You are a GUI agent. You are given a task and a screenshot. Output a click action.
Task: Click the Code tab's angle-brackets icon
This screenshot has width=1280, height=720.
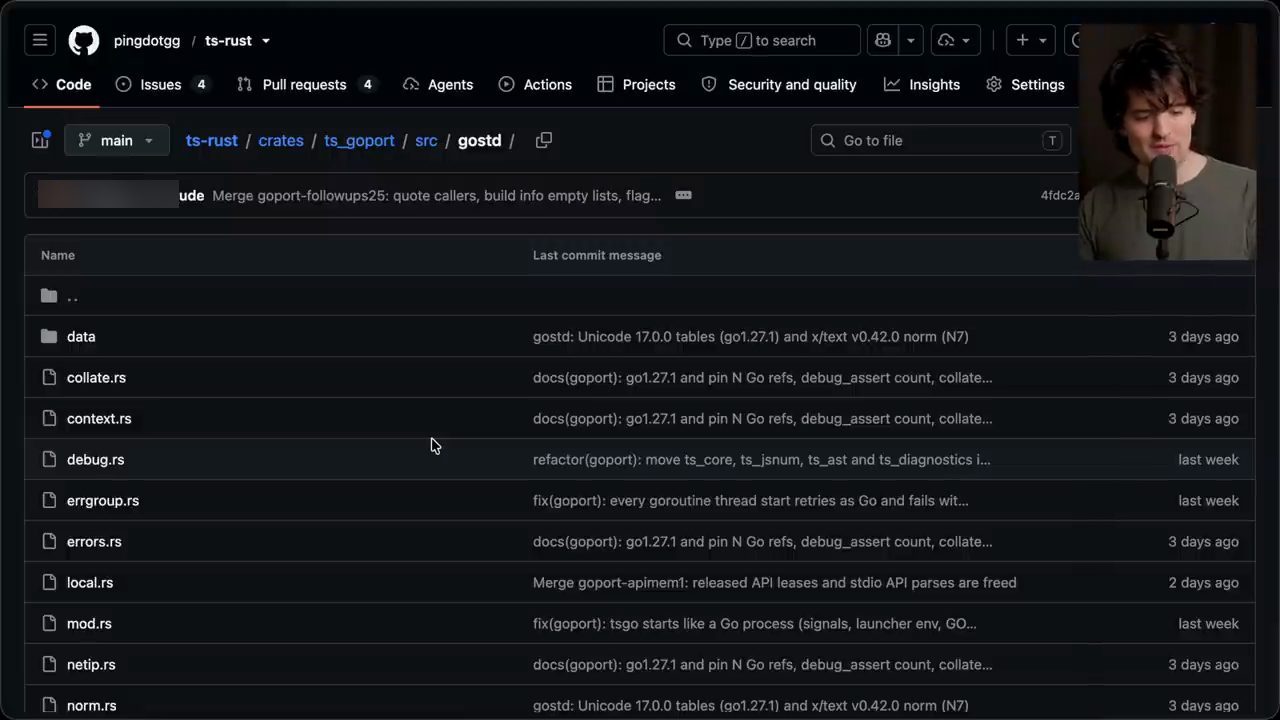click(40, 84)
